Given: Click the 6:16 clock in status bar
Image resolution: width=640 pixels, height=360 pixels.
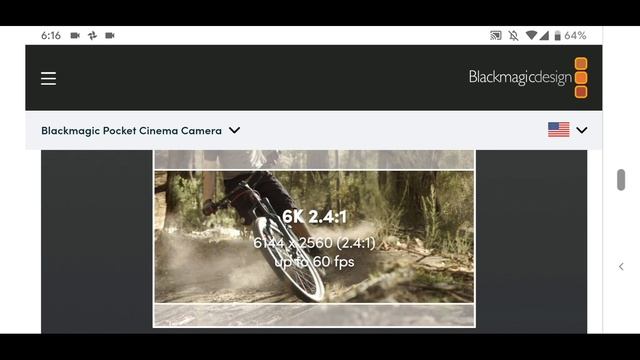Looking at the screenshot, I should click(x=51, y=36).
